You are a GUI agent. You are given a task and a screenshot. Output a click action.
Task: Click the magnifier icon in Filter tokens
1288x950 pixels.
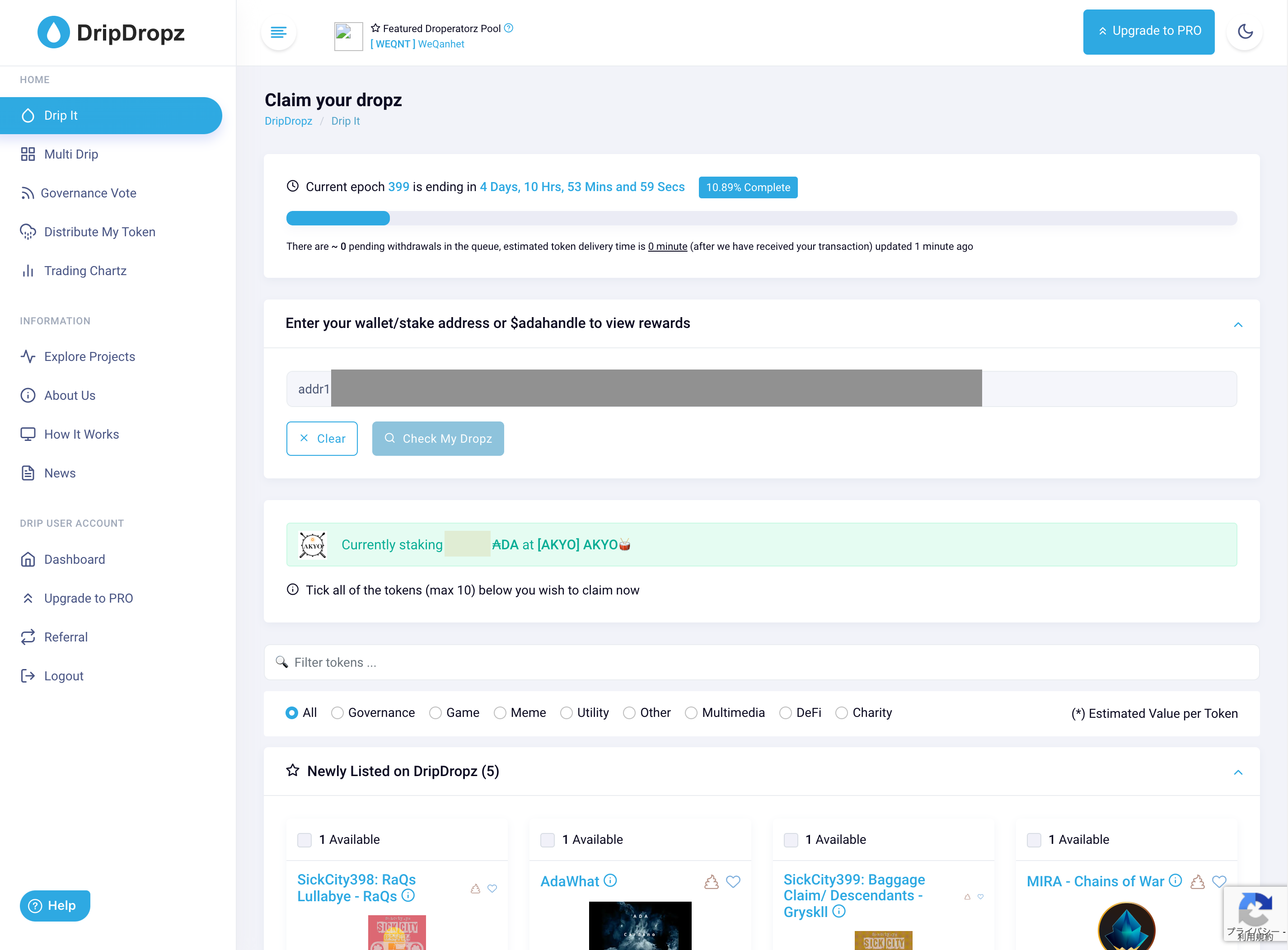[x=282, y=662]
